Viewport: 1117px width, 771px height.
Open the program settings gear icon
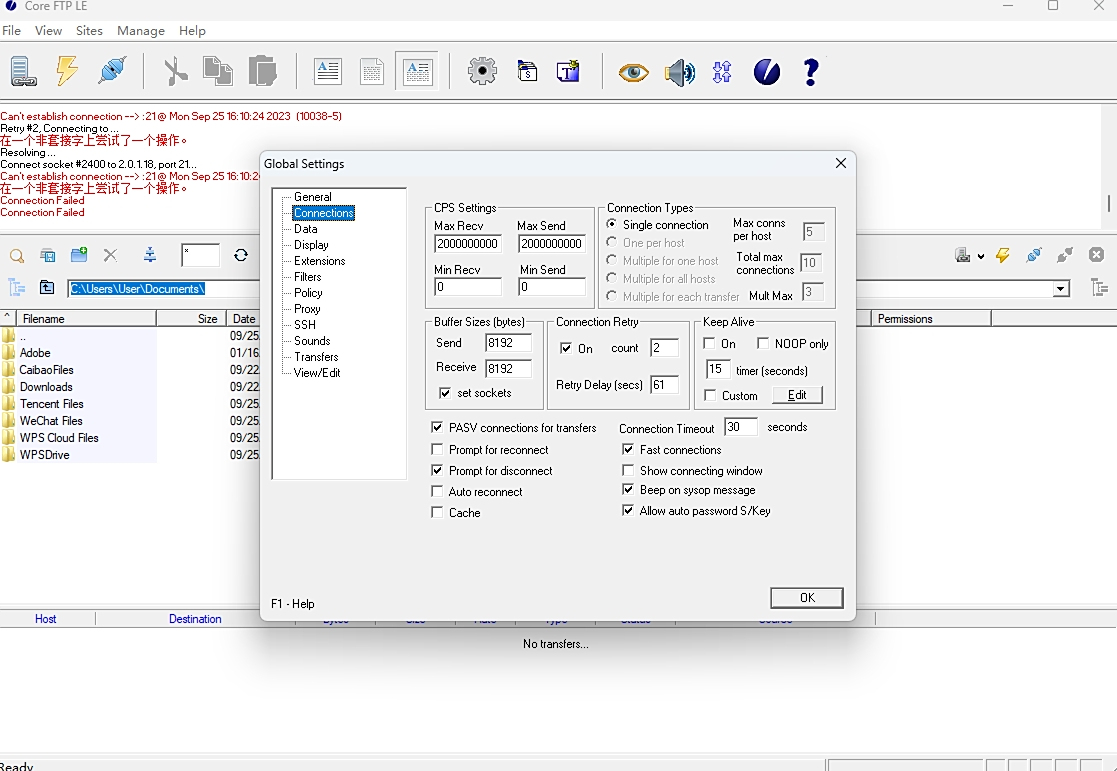pos(481,71)
